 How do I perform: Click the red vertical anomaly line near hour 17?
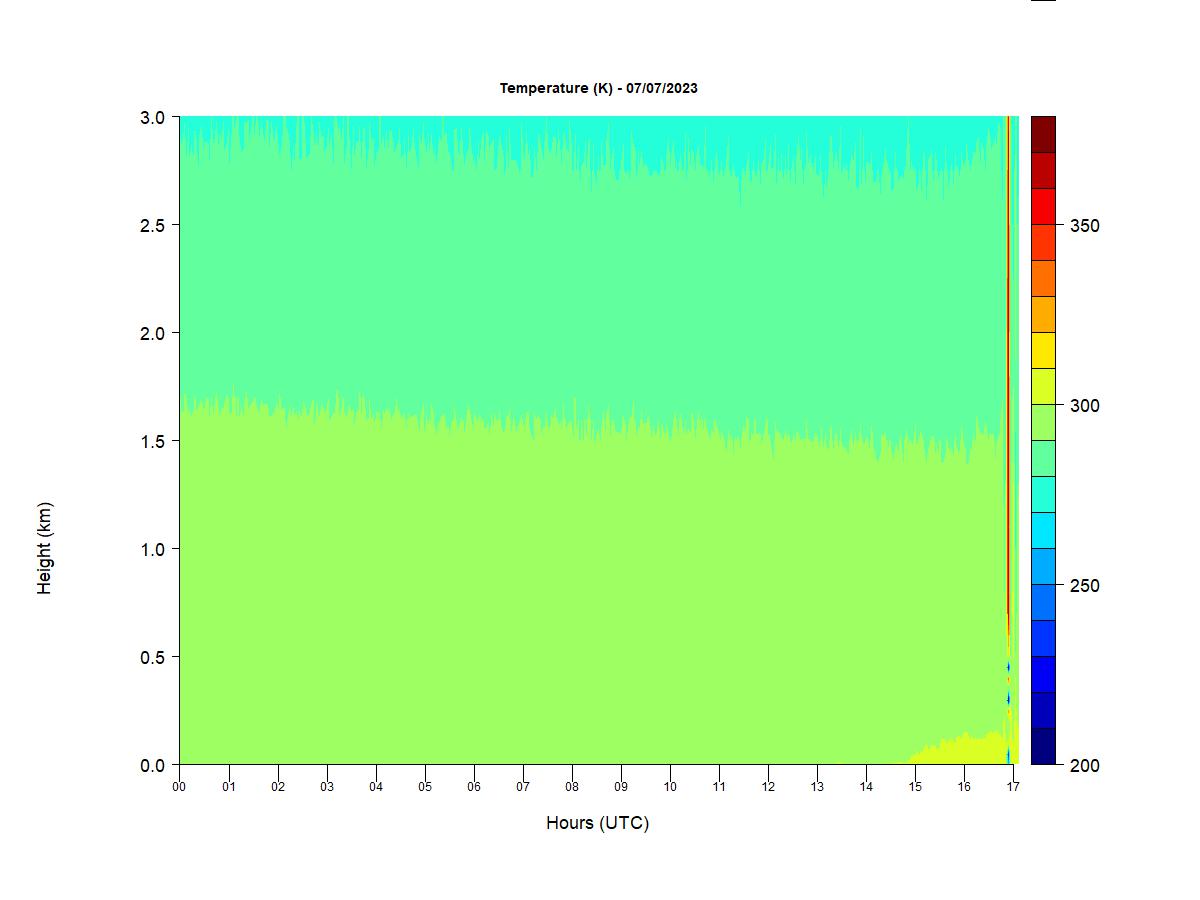coord(1007,400)
